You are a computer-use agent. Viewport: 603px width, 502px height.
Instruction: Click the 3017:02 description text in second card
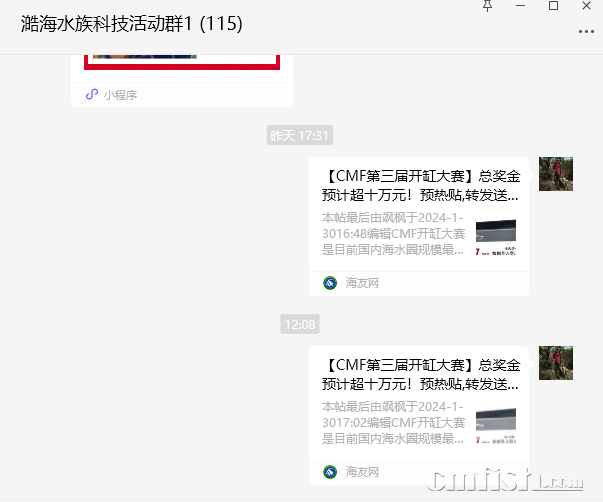393,423
